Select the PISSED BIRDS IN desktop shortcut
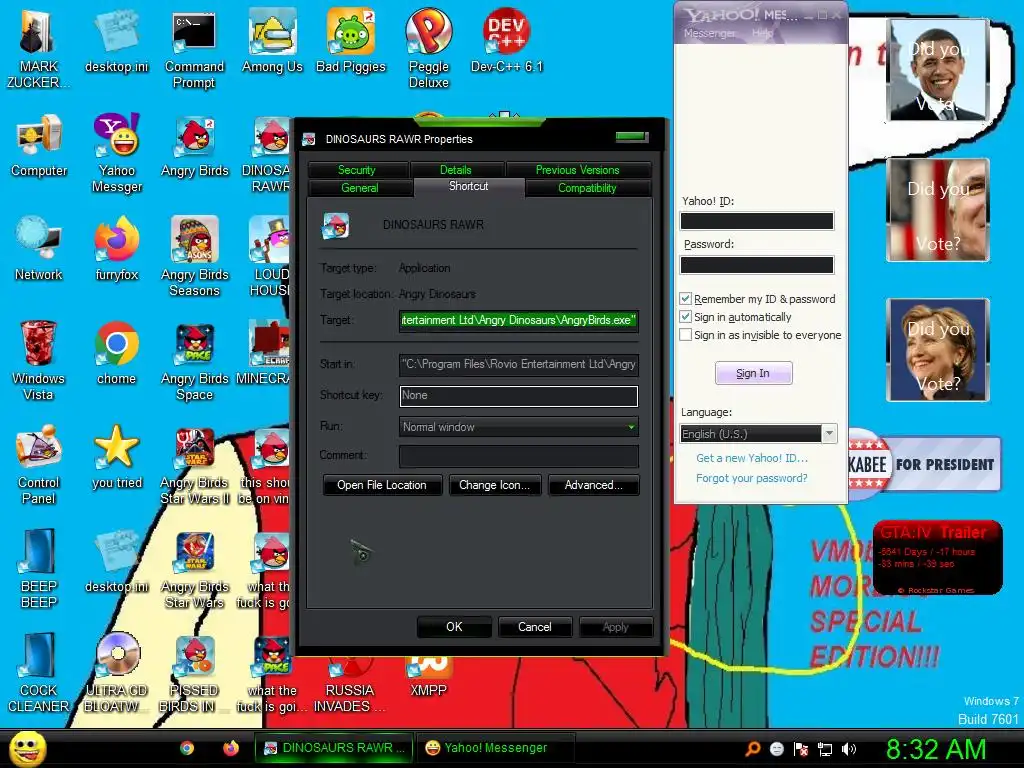The height and width of the screenshot is (768, 1024). coord(195,673)
